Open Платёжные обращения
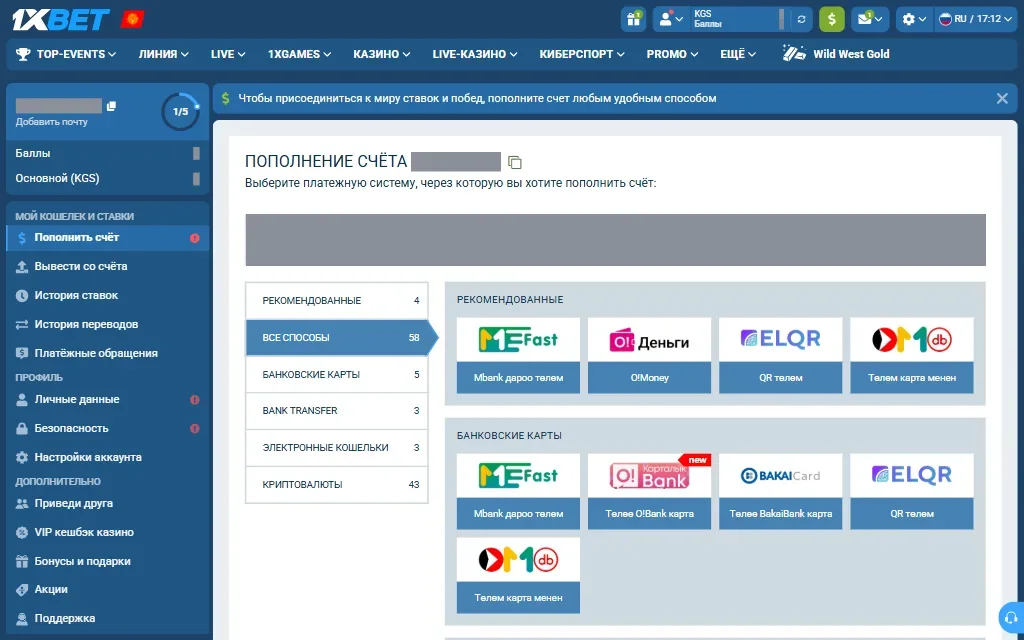Screen dimensions: 1024x640 click(x=108, y=353)
